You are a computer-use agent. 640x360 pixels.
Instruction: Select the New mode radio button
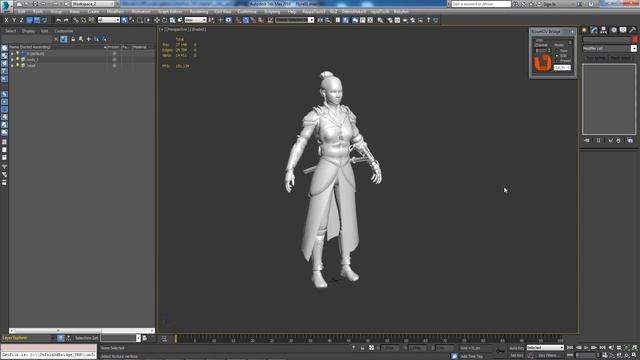[557, 50]
